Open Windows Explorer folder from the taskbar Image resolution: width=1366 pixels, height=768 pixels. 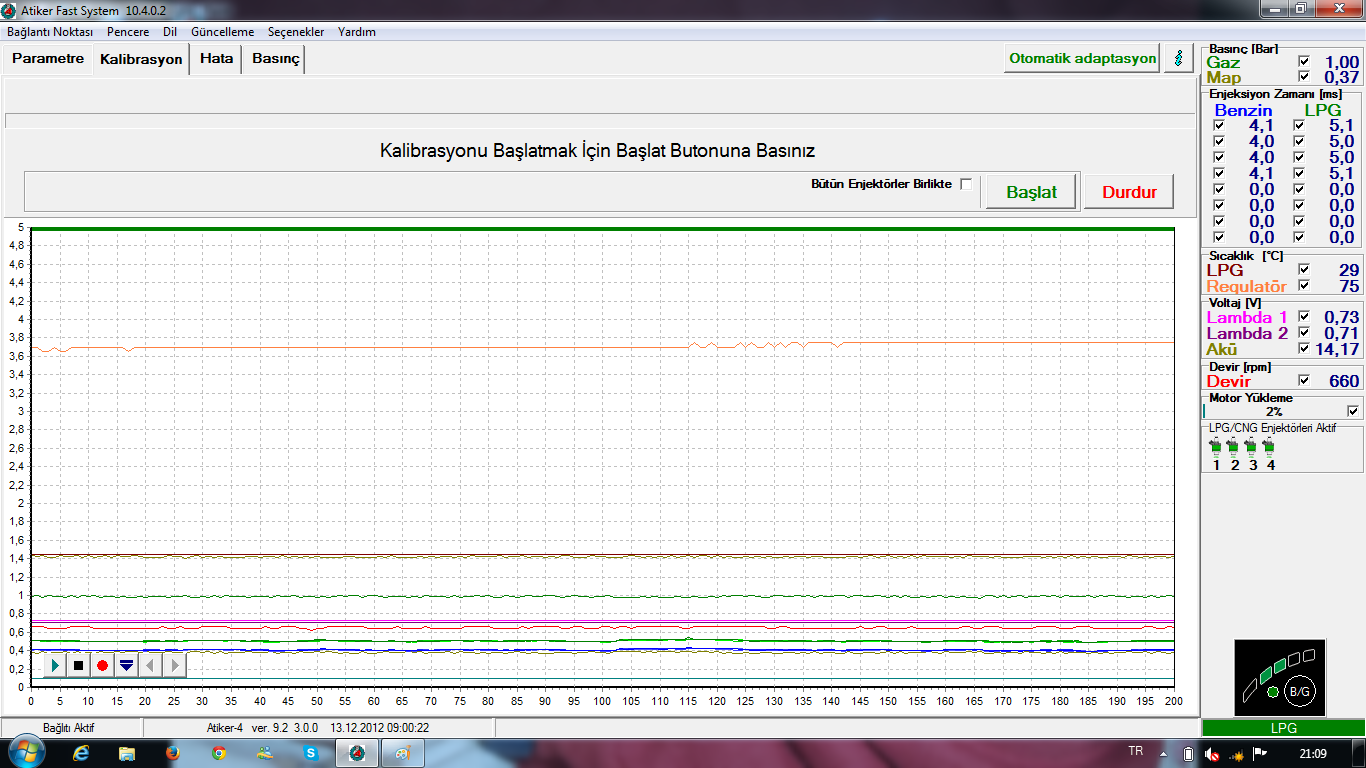coord(127,753)
